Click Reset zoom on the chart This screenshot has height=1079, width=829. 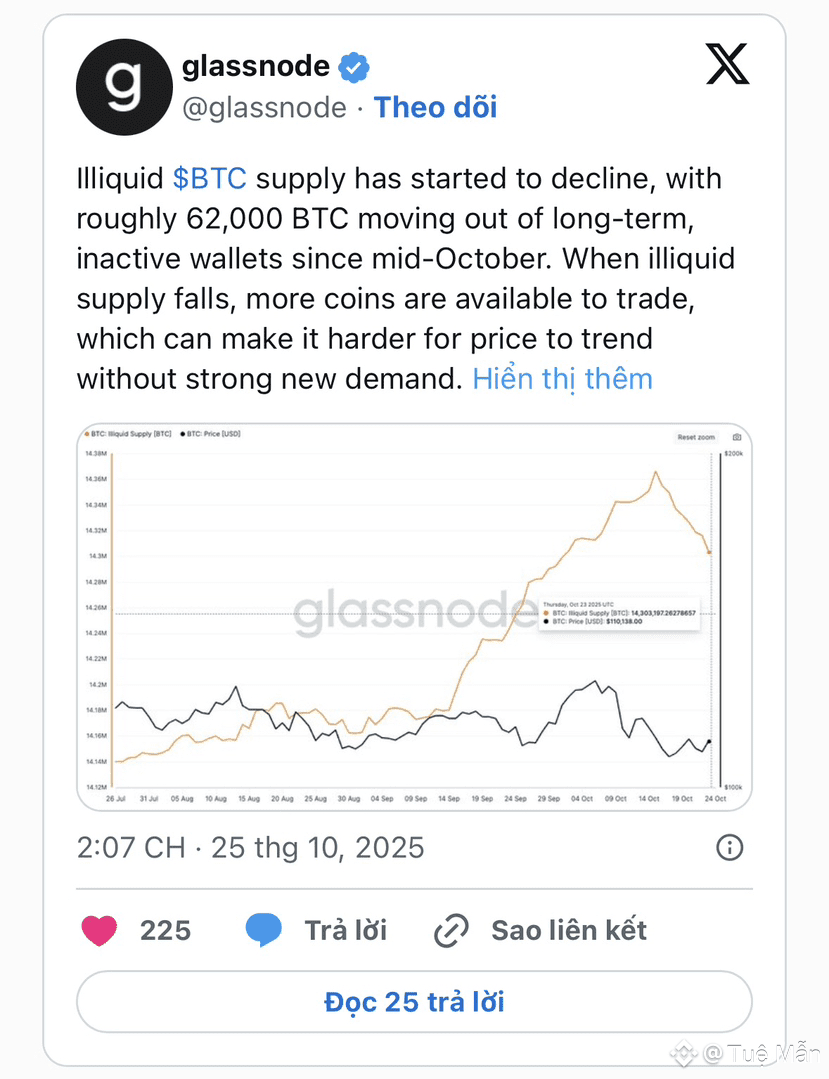696,437
